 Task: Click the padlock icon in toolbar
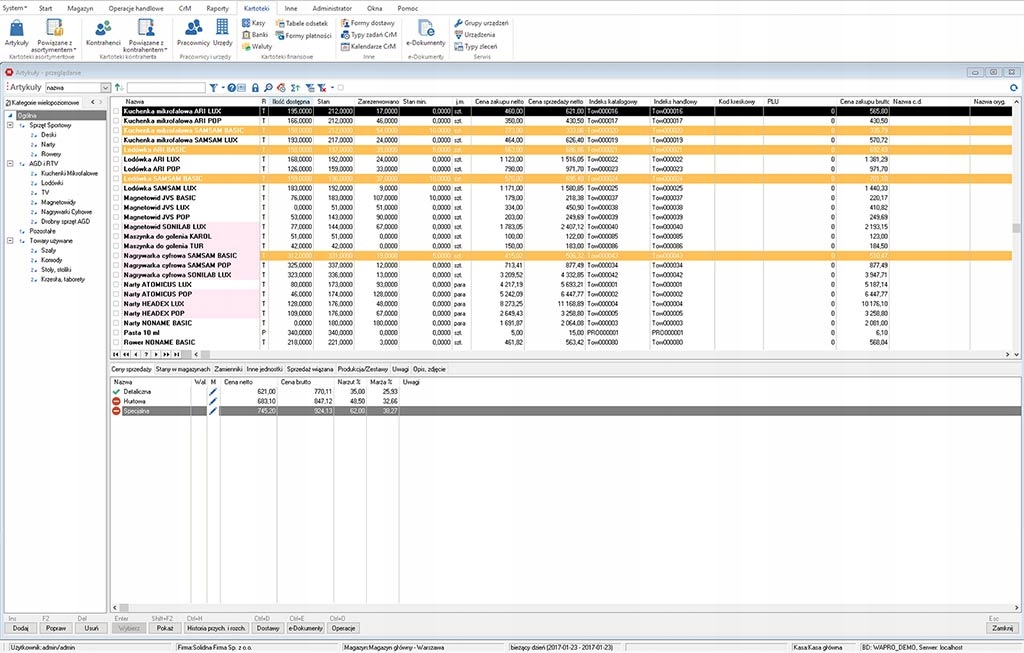[255, 88]
